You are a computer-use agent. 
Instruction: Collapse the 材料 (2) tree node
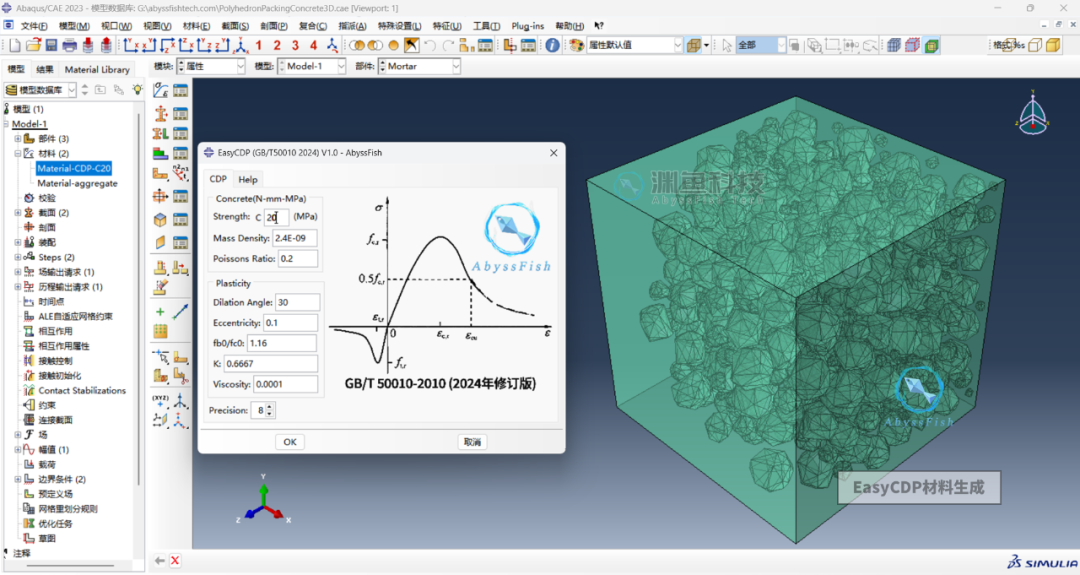click(18, 154)
